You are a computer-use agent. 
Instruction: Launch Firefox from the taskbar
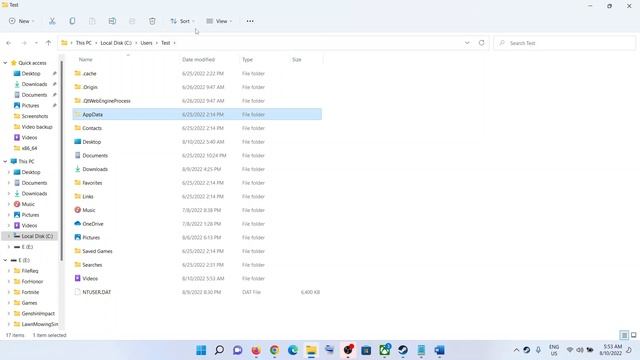[x=256, y=350]
